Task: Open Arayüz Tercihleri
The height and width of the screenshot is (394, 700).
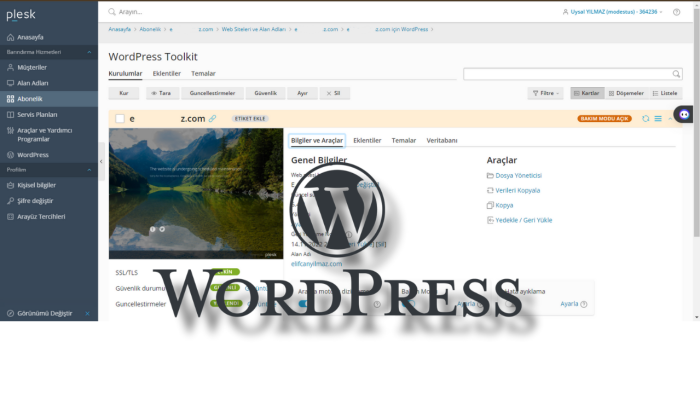Action: point(41,216)
